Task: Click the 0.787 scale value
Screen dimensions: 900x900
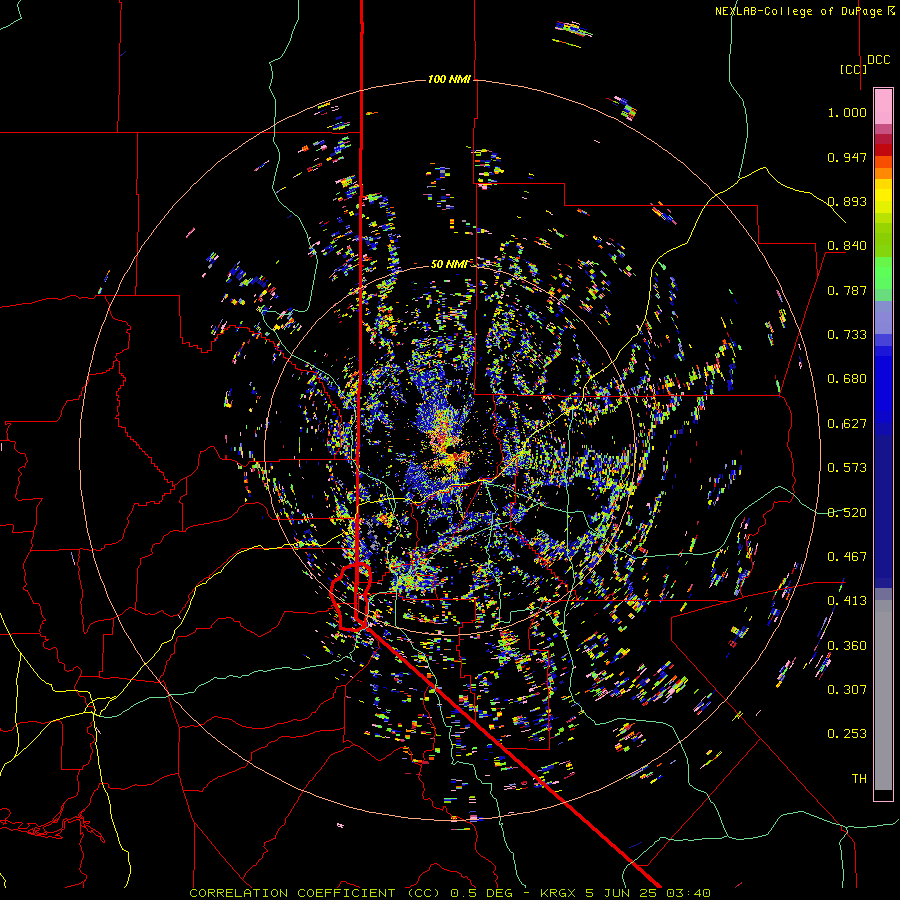Action: 847,290
